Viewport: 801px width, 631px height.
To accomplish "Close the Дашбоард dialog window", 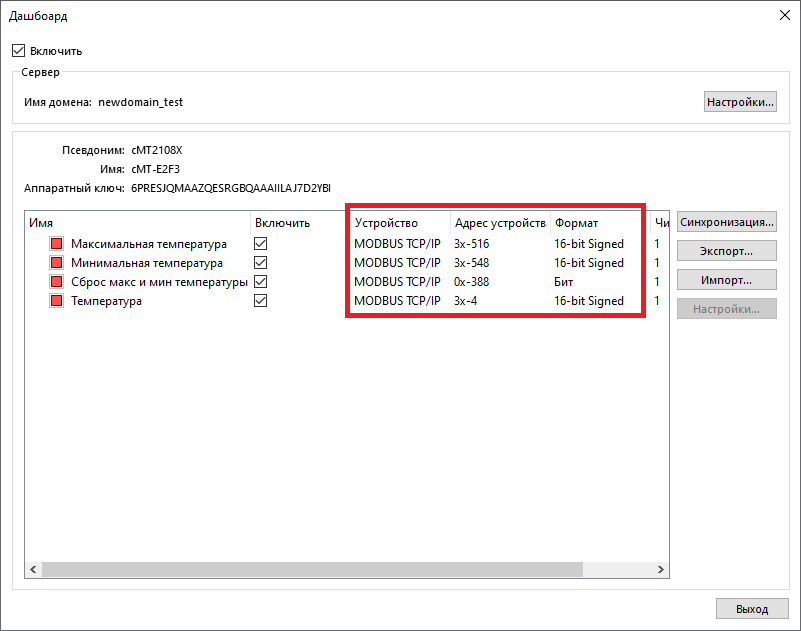I will pyautogui.click(x=783, y=15).
